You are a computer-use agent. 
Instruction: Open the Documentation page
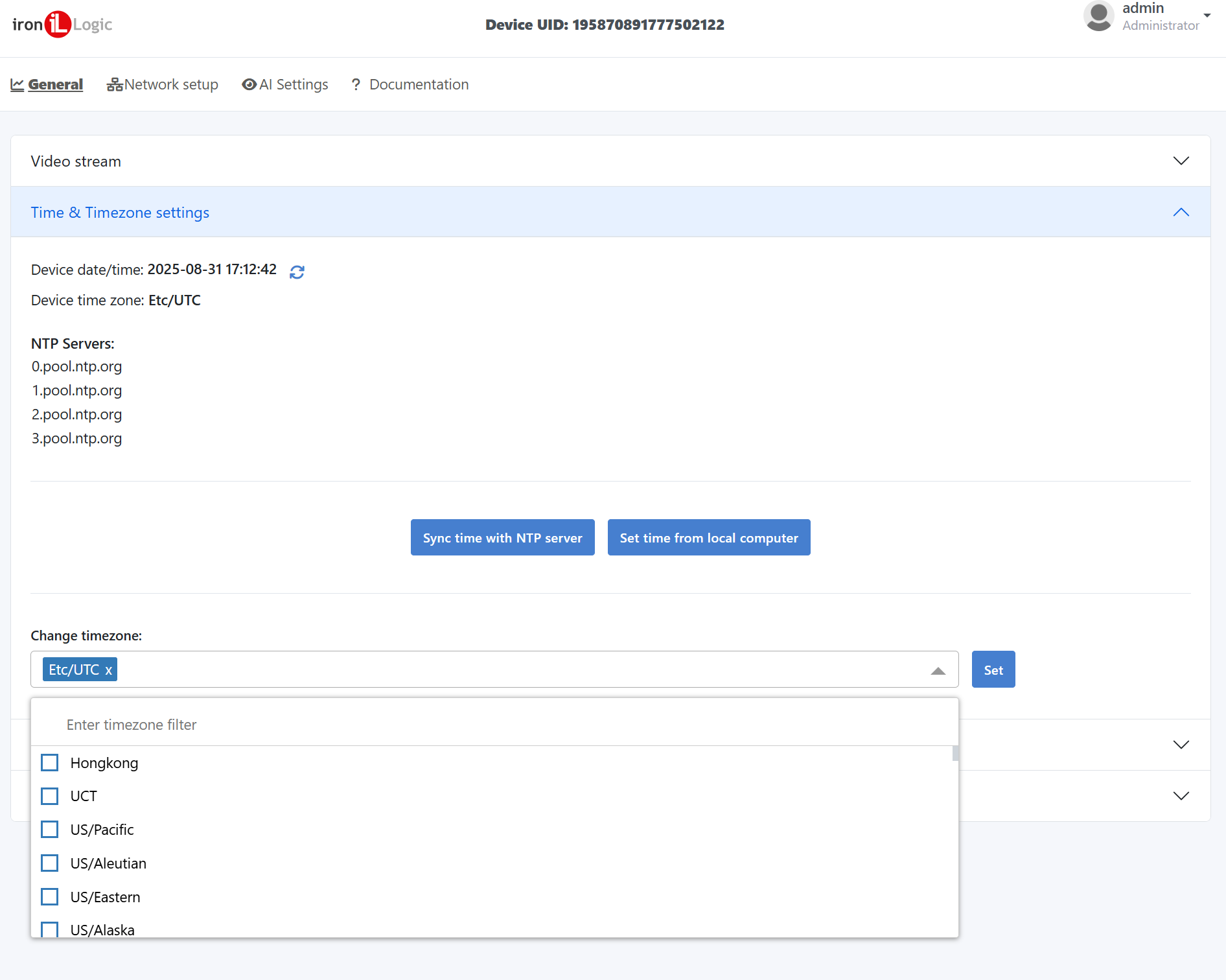click(410, 84)
